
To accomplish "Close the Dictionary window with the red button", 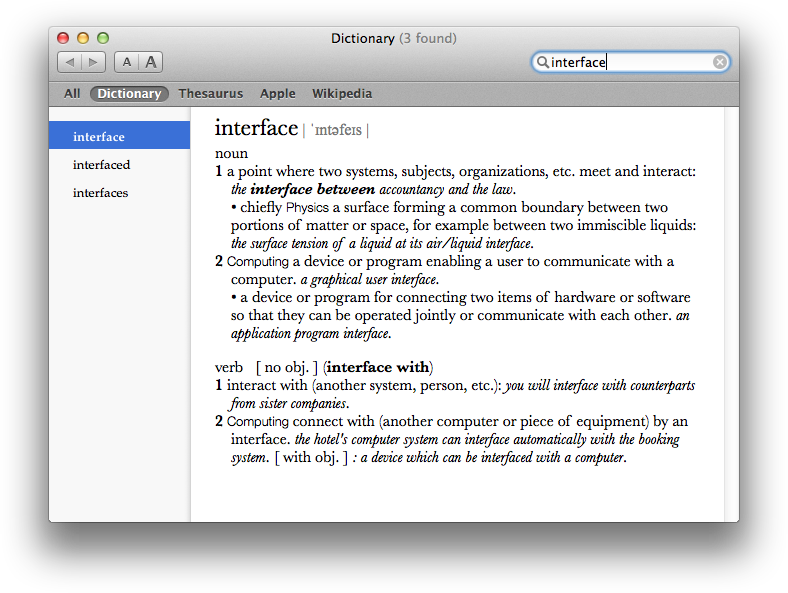I will 63,38.
